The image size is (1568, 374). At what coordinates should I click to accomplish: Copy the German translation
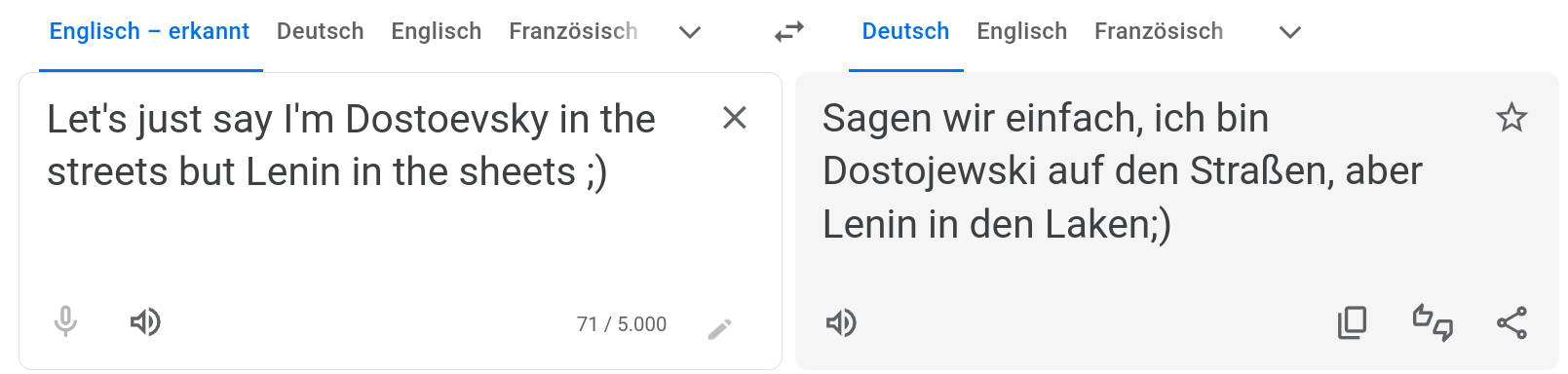click(1352, 322)
